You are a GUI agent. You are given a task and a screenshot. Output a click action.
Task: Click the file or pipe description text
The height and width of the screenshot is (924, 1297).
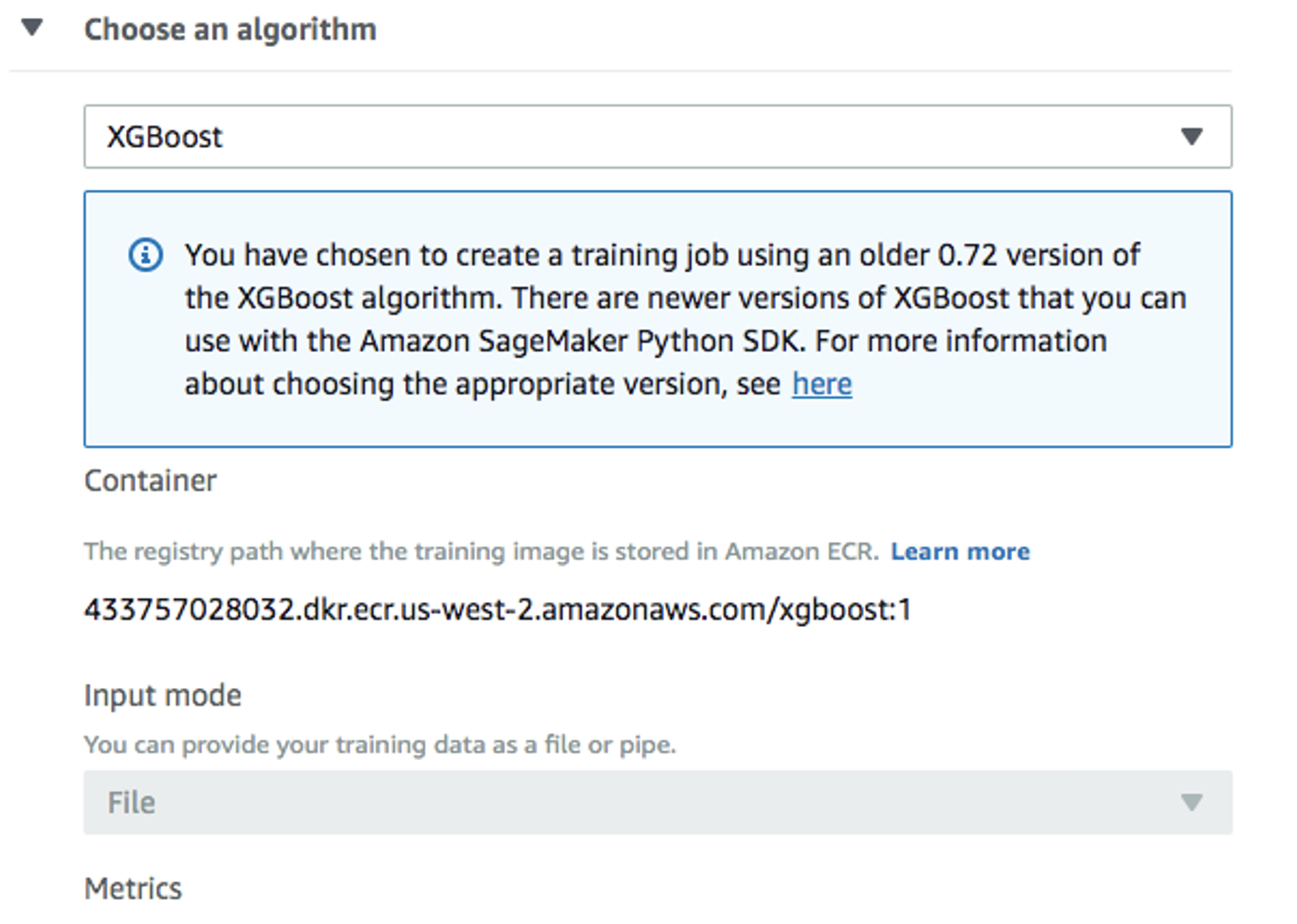coord(380,744)
